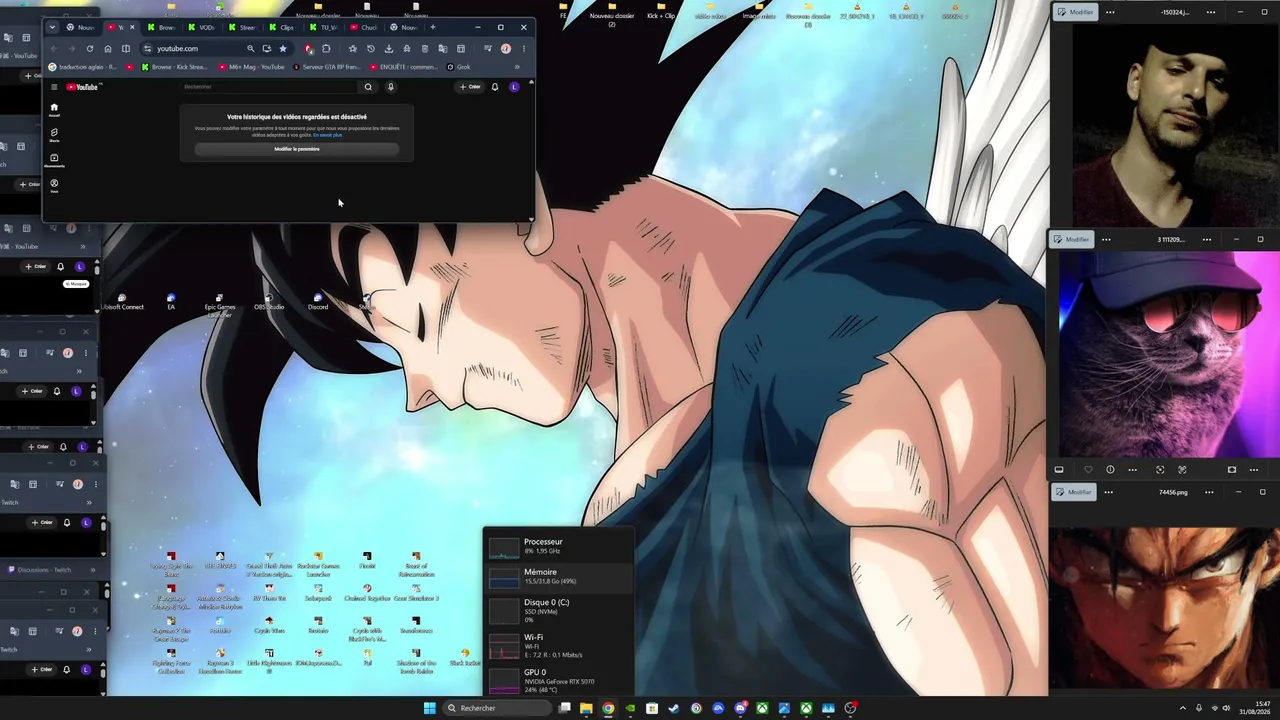Click the Chrome profile avatar in the toolbar
Viewport: 1280px width, 720px height.
point(506,48)
